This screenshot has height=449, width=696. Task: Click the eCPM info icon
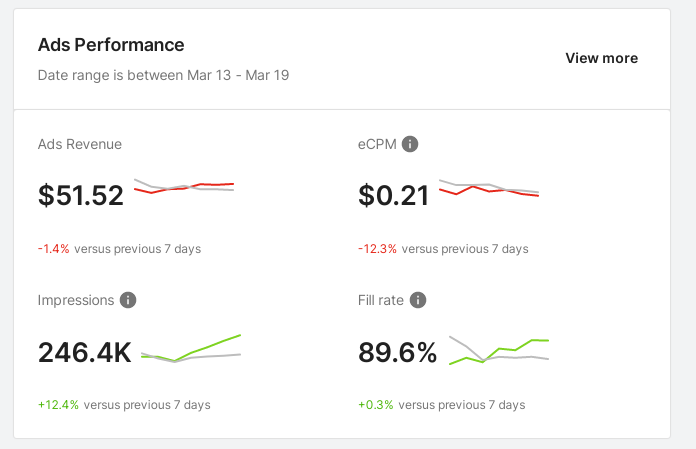(x=410, y=144)
